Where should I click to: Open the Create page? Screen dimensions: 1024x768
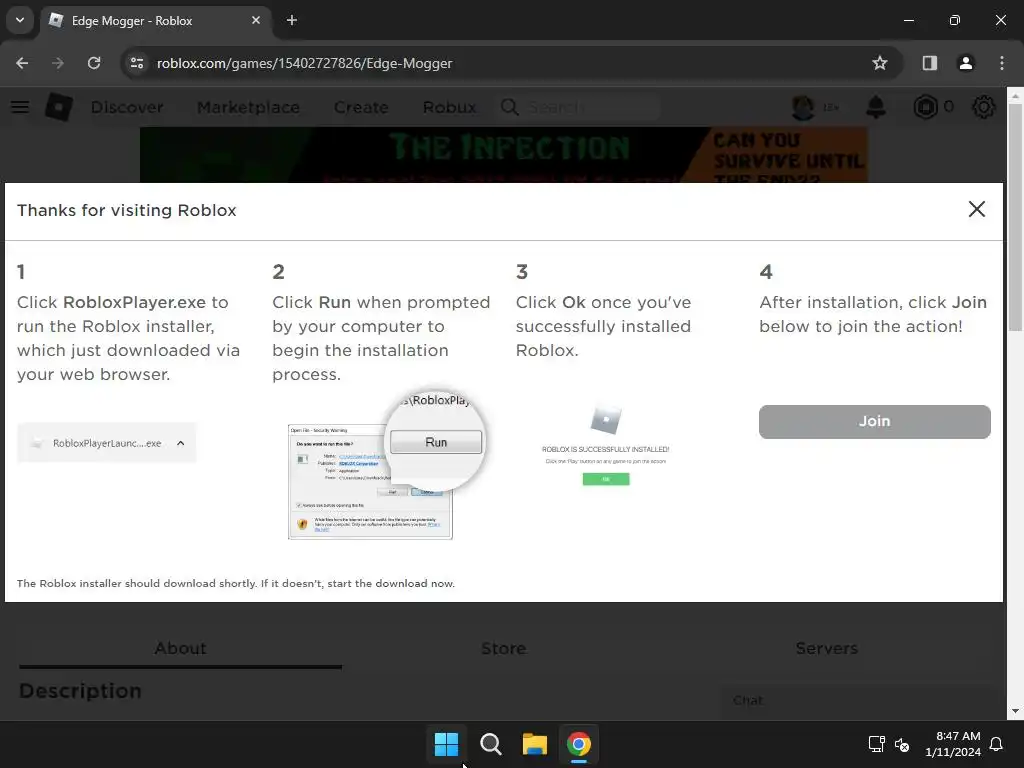[361, 107]
